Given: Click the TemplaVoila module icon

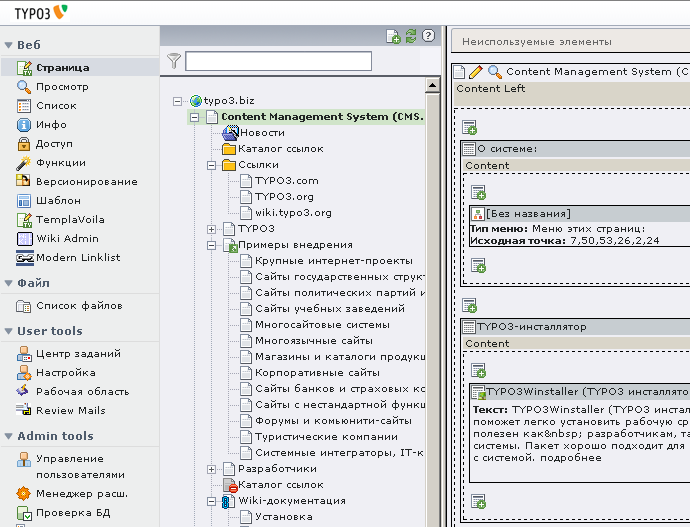Looking at the screenshot, I should pos(24,220).
